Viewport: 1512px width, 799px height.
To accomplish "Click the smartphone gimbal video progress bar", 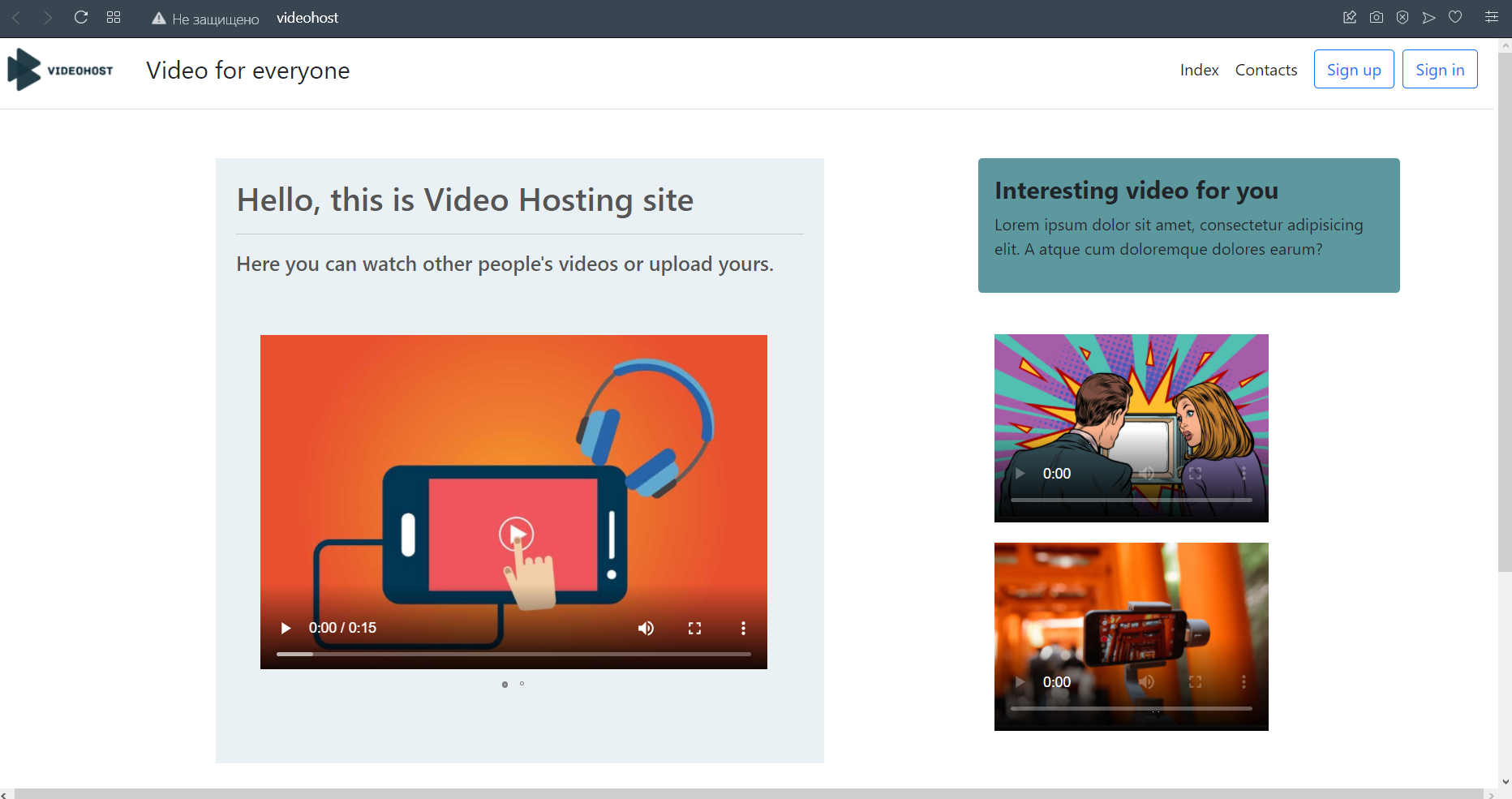I will click(x=1132, y=708).
